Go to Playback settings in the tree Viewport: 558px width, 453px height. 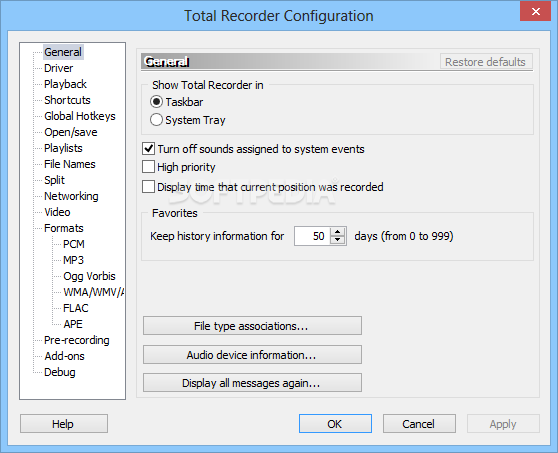click(x=65, y=84)
